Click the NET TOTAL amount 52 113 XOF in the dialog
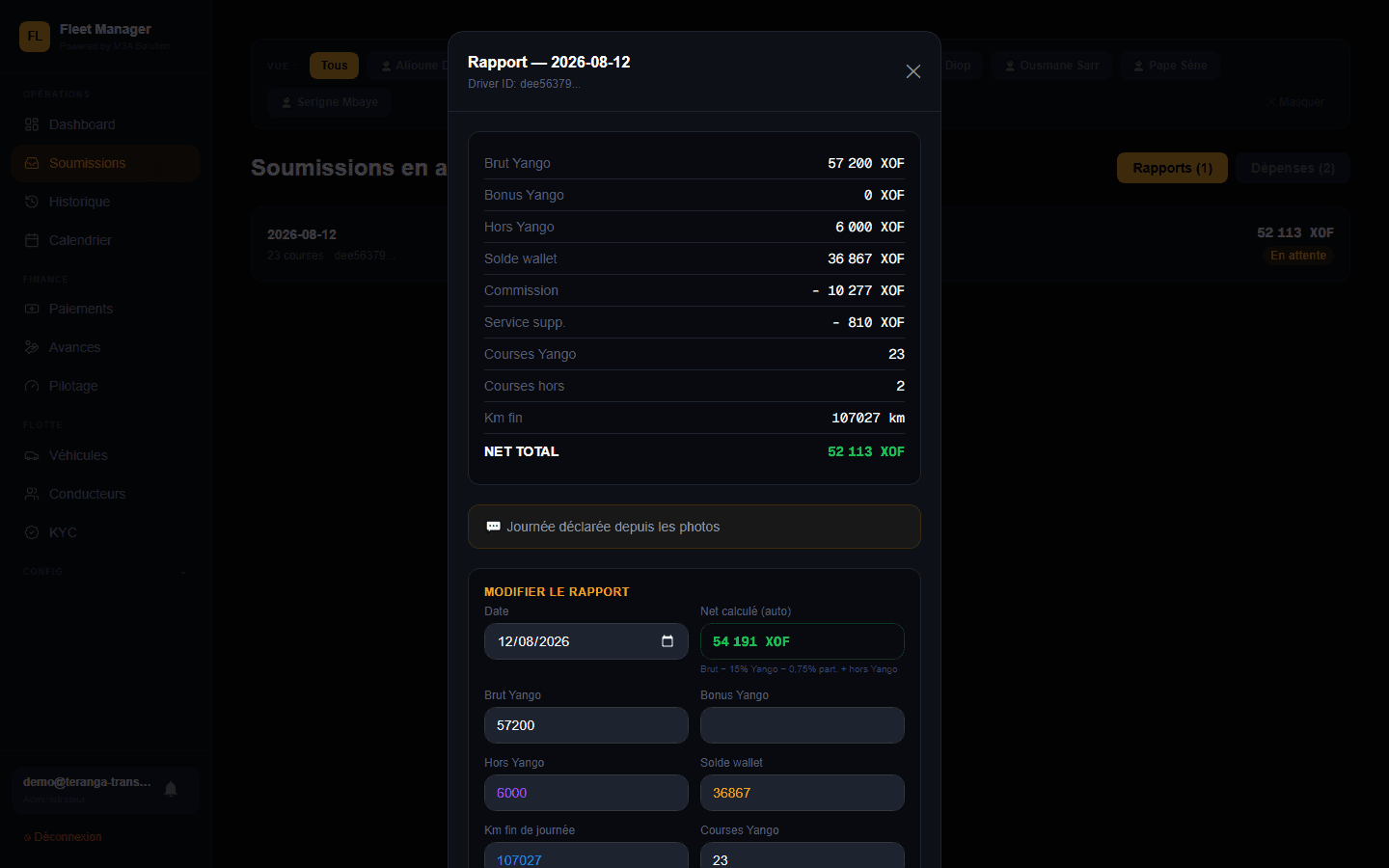1389x868 pixels. tap(866, 451)
